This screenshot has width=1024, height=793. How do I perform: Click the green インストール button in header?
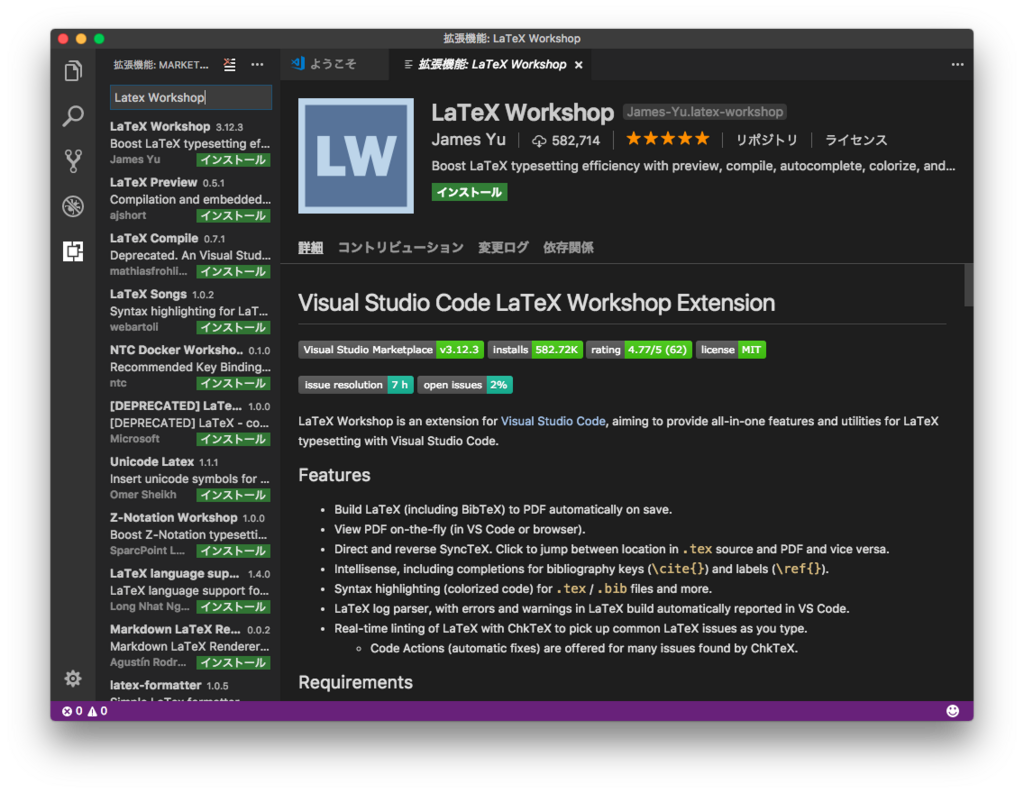469,192
